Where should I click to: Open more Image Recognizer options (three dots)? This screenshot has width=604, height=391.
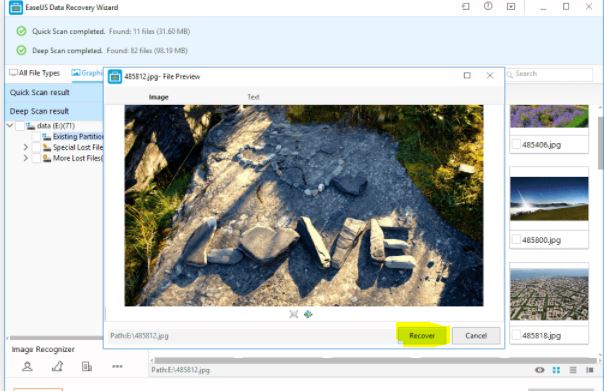[x=117, y=366]
